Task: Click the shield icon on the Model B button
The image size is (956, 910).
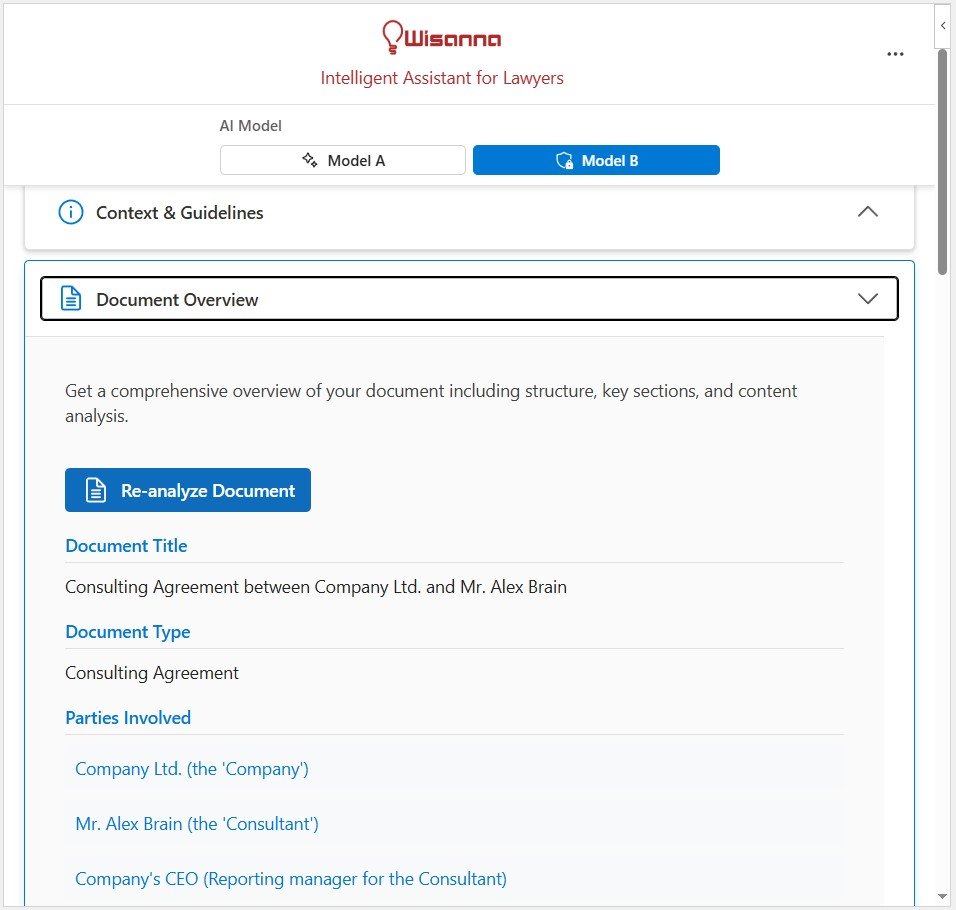Action: [x=563, y=160]
